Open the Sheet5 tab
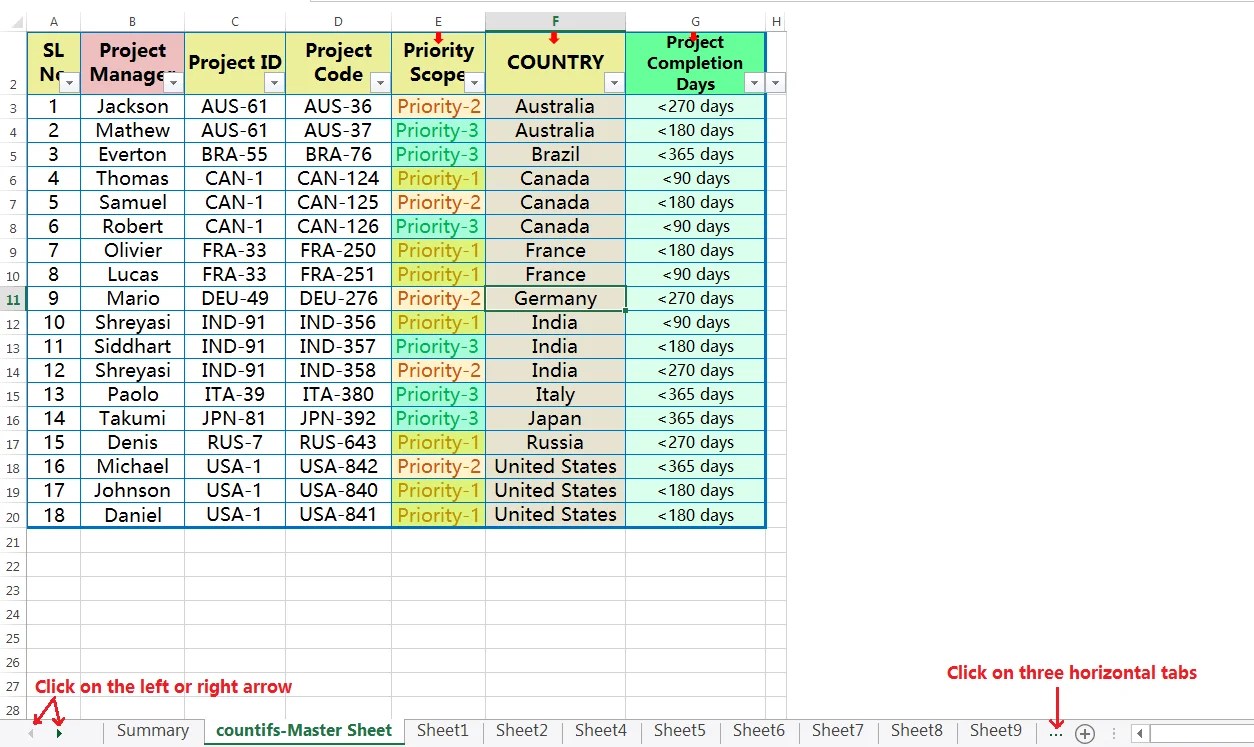This screenshot has width=1254, height=747. [679, 731]
